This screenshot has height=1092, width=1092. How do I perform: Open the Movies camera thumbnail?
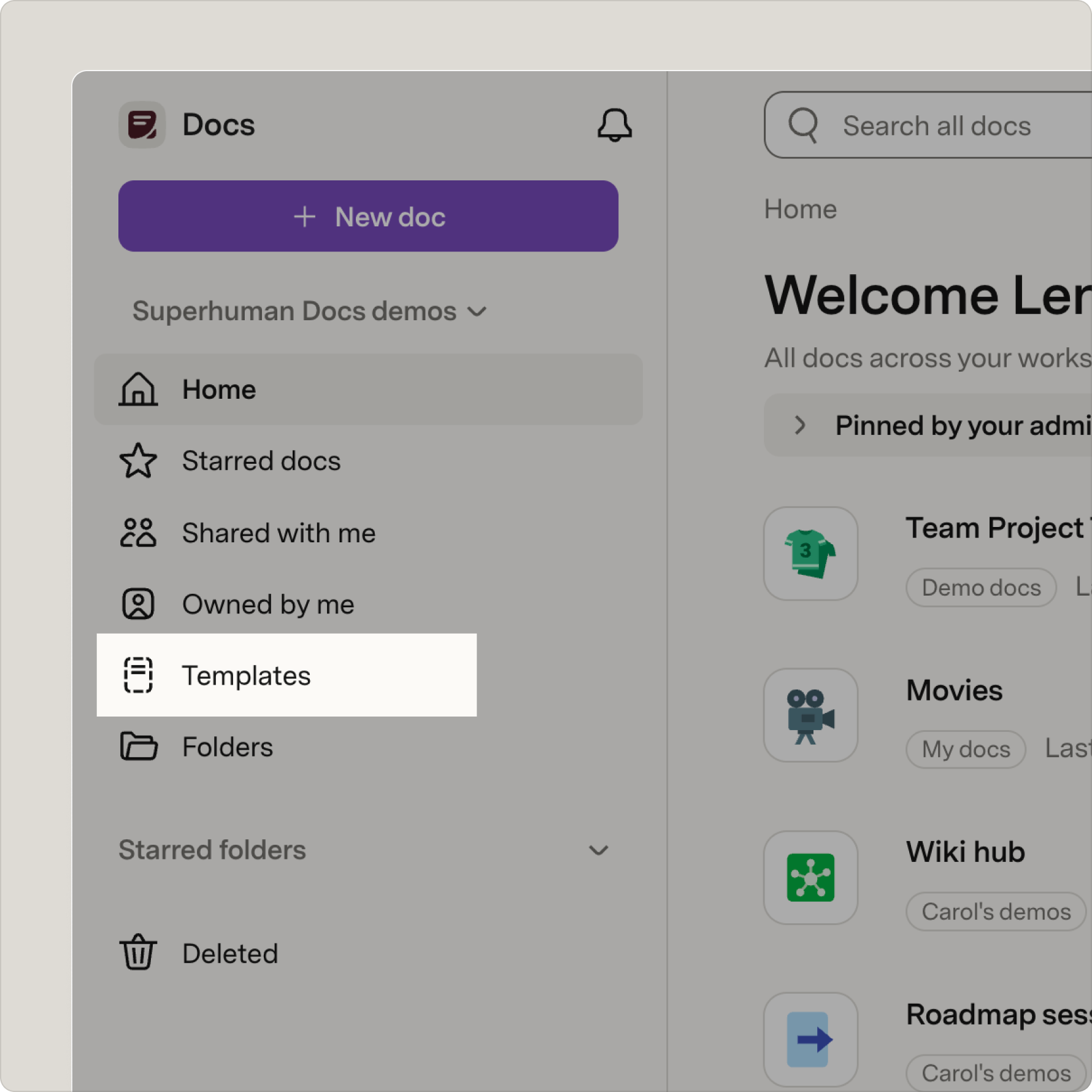tap(810, 715)
